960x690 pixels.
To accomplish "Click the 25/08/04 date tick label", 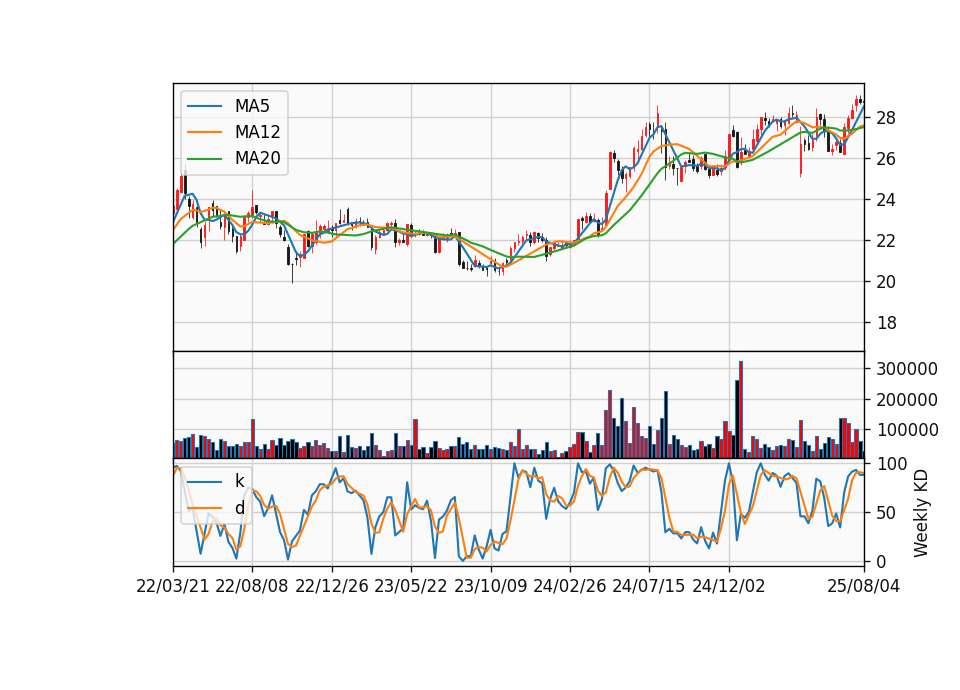I will coord(864,586).
